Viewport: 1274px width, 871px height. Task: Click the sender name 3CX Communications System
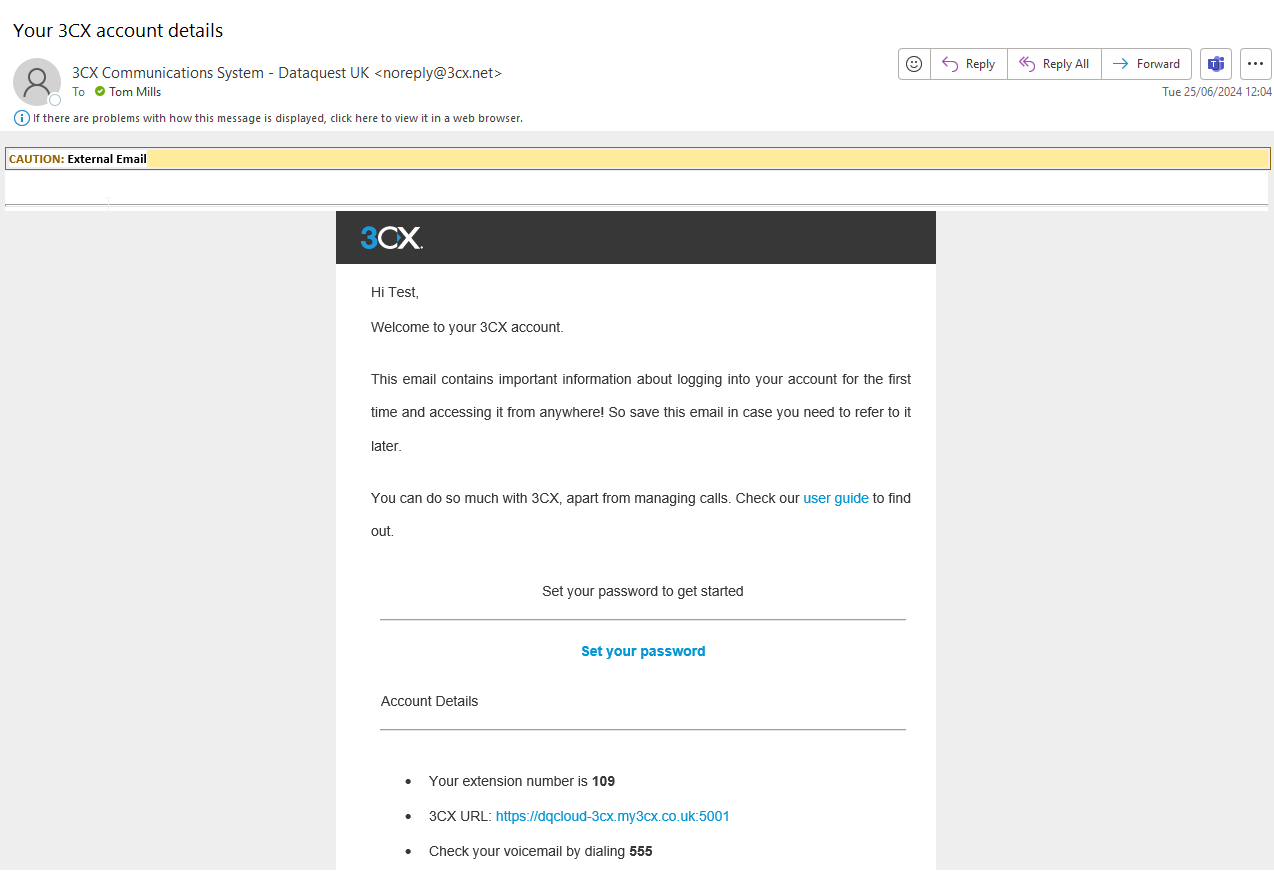click(x=287, y=73)
